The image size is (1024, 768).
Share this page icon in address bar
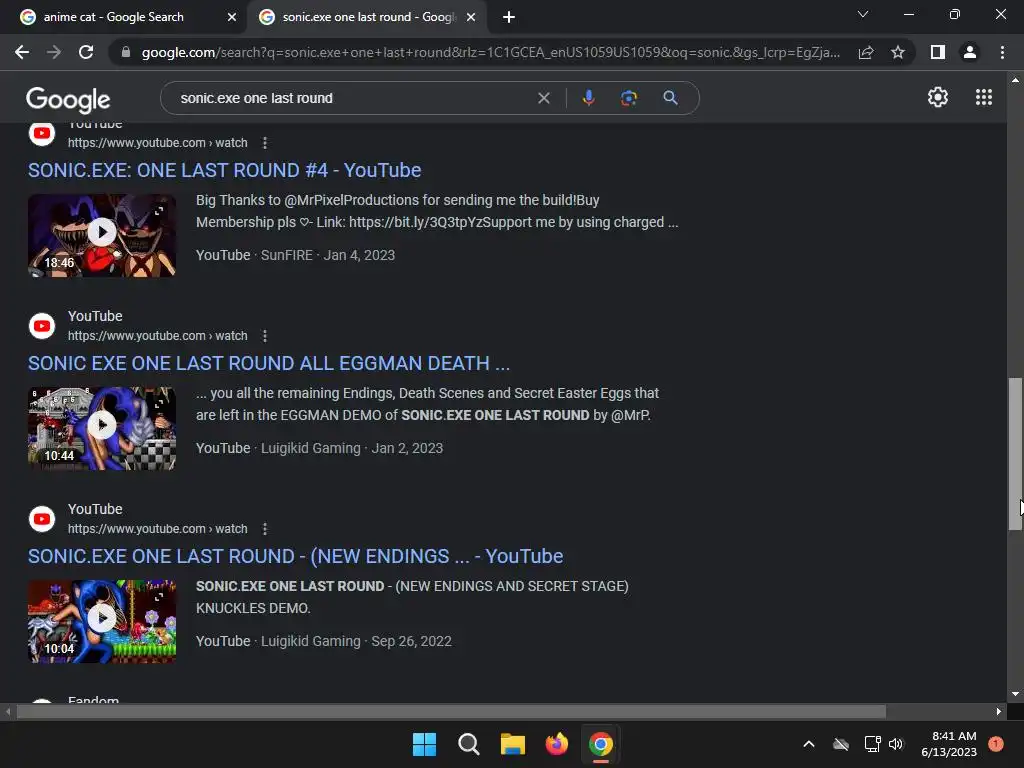point(866,52)
